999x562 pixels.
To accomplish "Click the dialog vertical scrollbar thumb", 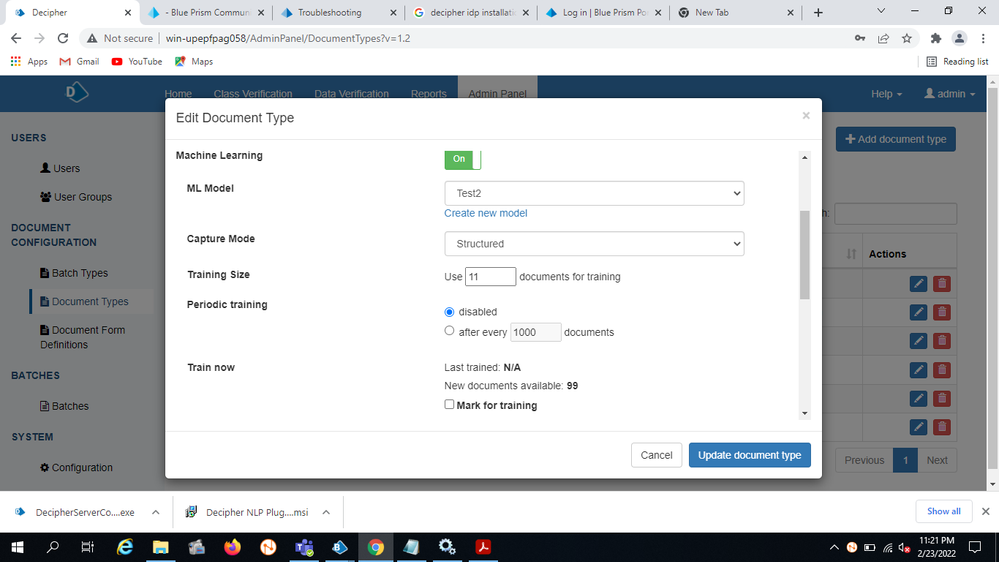I will pyautogui.click(x=805, y=254).
